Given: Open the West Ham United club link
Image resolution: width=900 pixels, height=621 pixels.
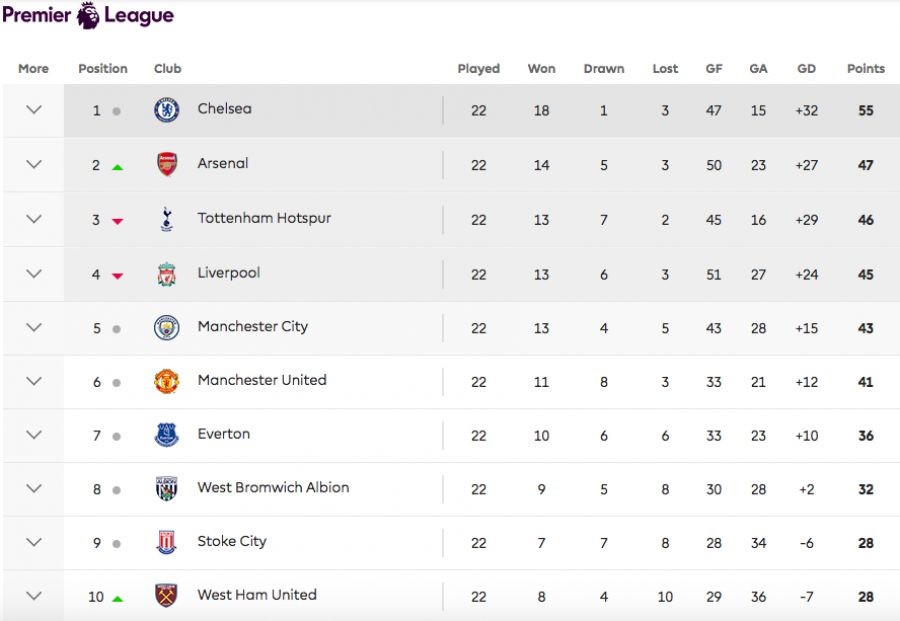Looking at the screenshot, I should (x=257, y=595).
